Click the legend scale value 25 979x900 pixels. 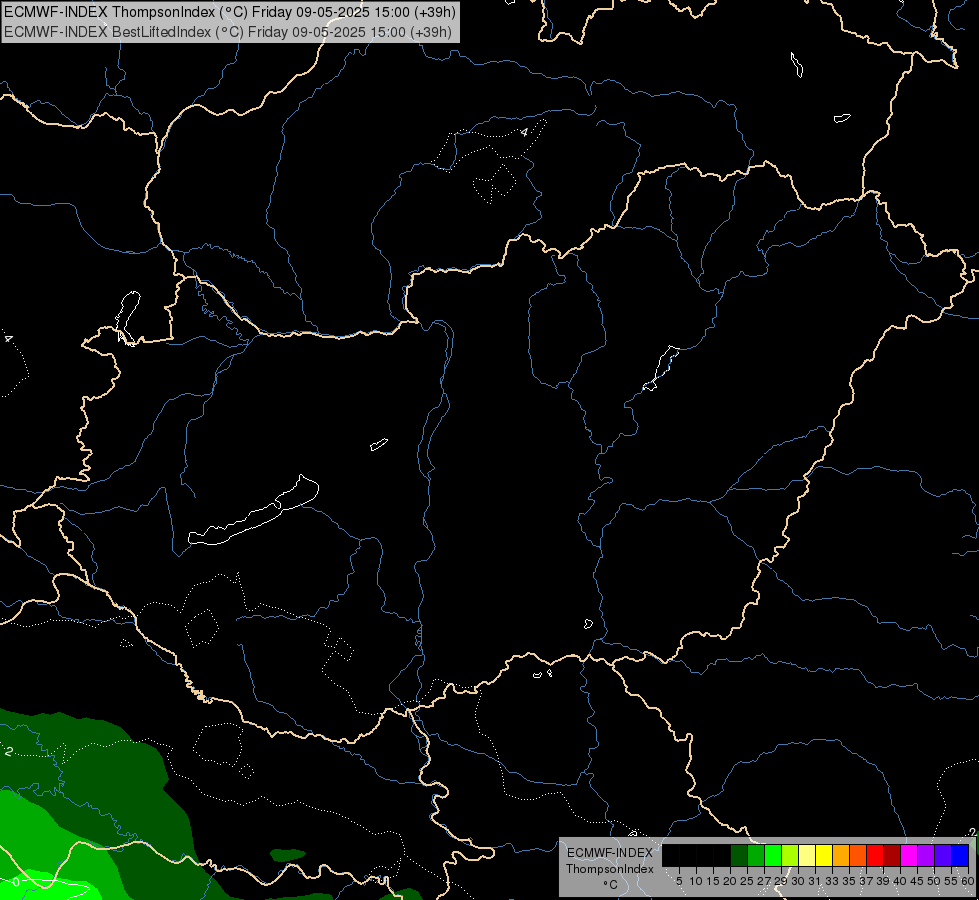tap(747, 881)
